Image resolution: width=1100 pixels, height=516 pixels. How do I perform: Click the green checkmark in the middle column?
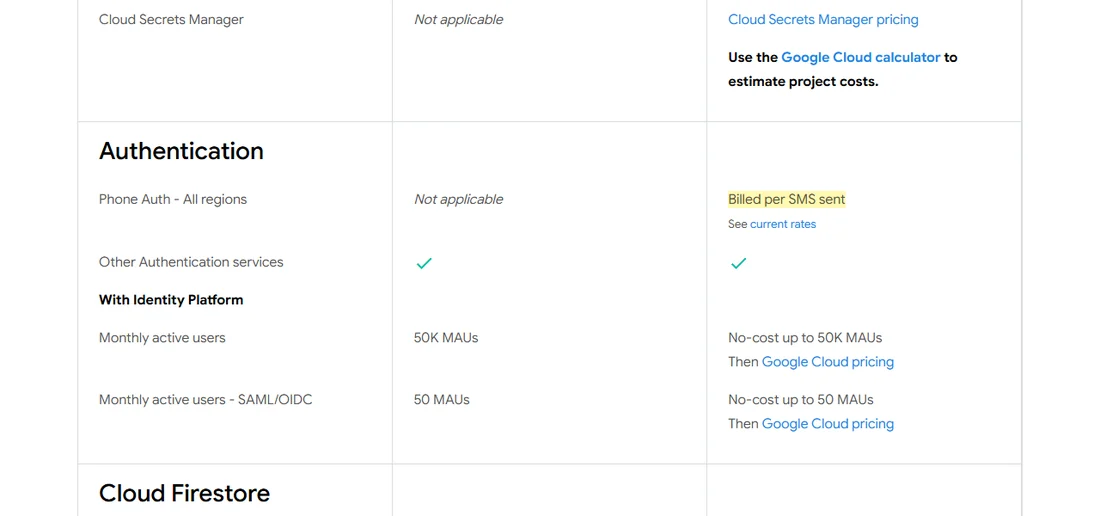coord(424,263)
